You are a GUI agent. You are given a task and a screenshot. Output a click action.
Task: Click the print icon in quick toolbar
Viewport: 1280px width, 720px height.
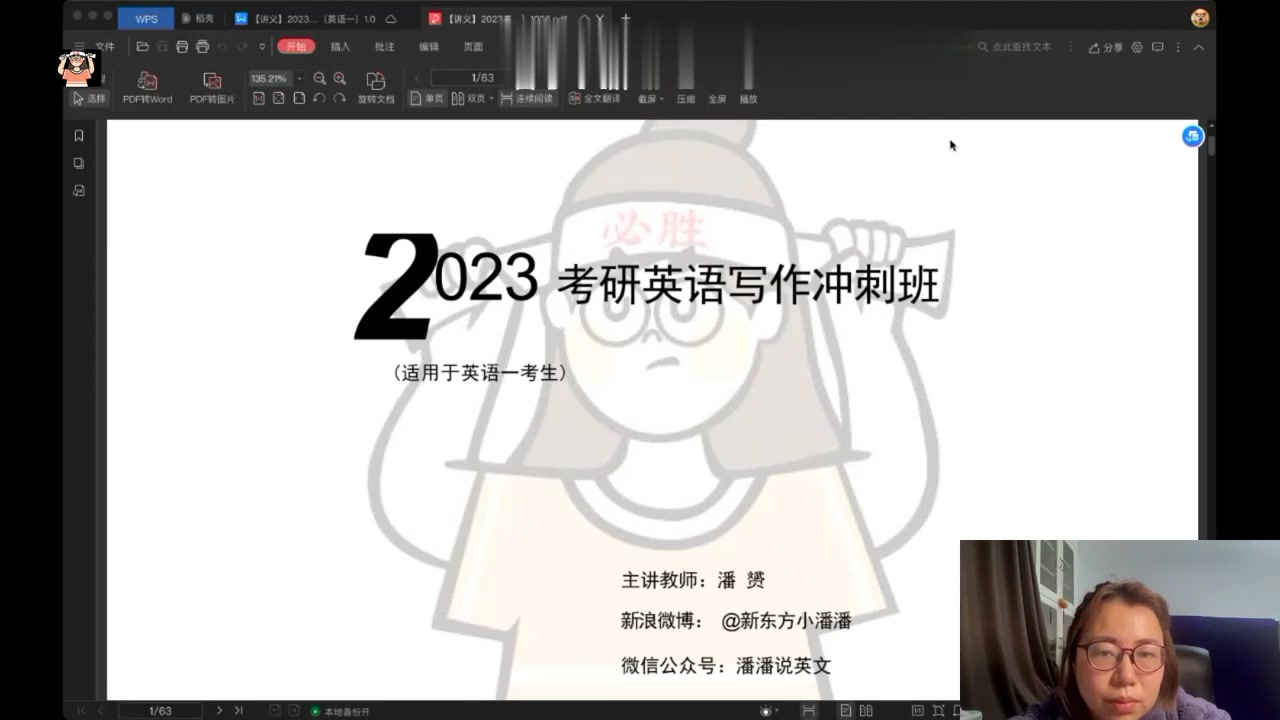(182, 47)
